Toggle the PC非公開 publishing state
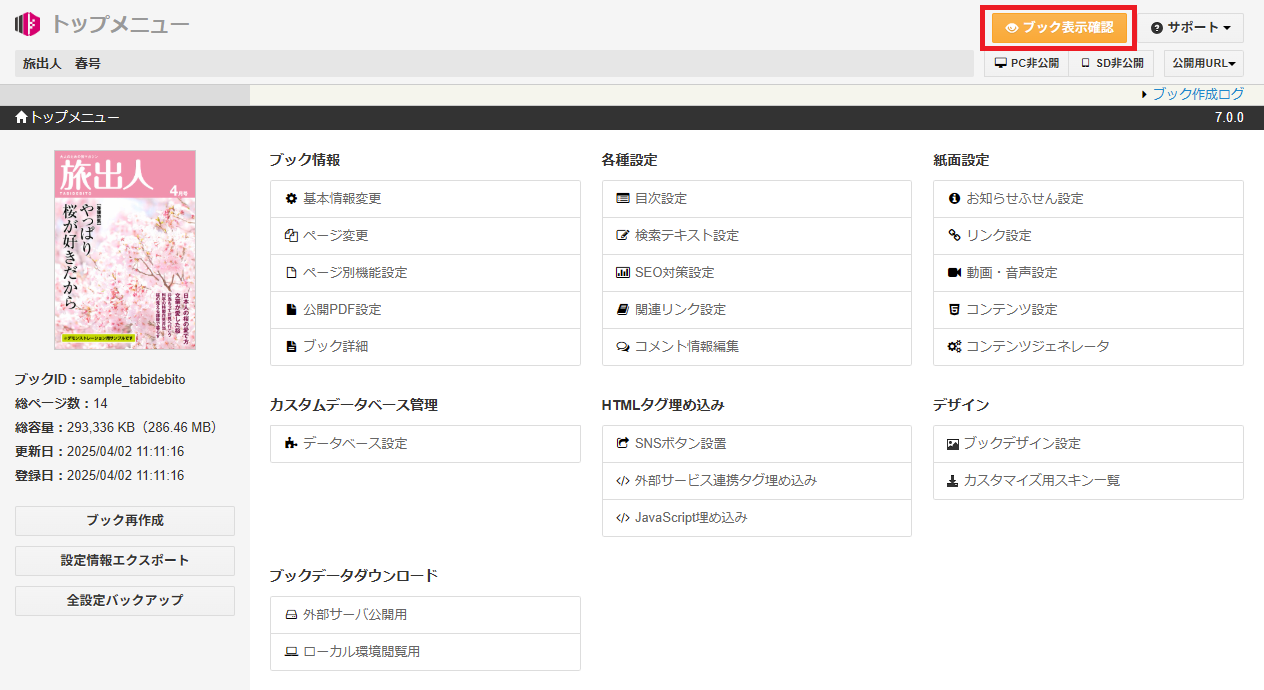 (x=1025, y=62)
